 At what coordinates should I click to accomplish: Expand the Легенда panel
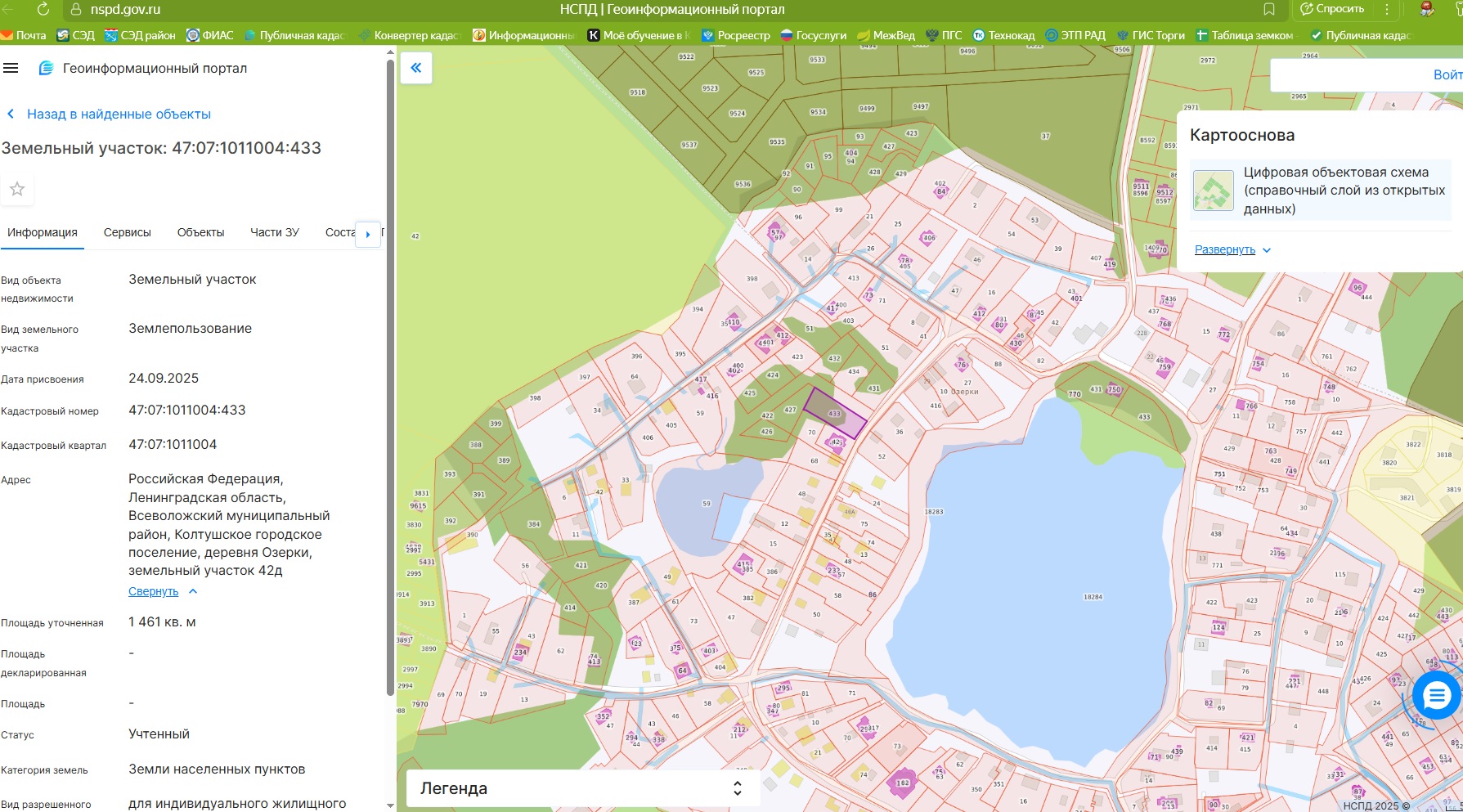coord(737,788)
